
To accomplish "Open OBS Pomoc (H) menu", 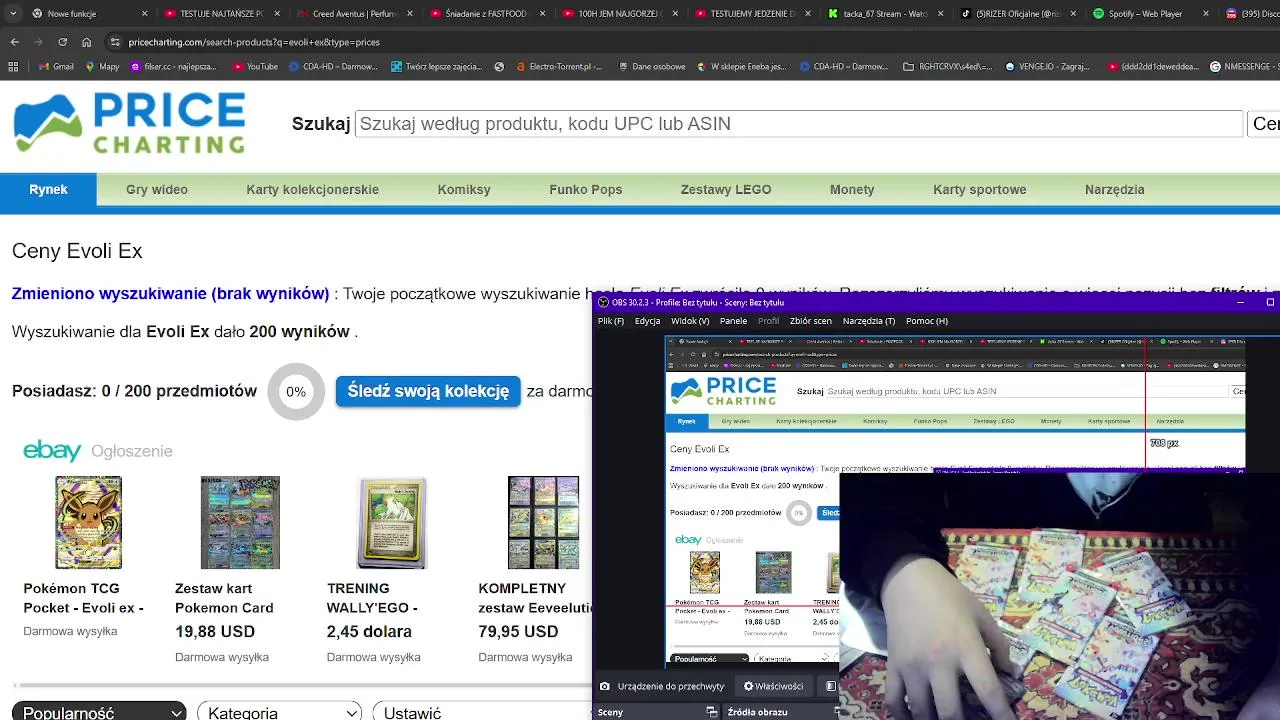I will click(x=926, y=321).
